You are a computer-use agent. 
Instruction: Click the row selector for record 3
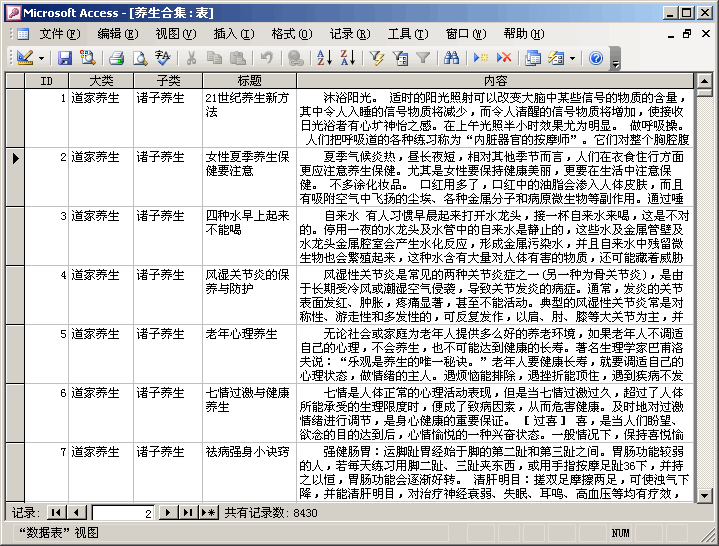15,236
